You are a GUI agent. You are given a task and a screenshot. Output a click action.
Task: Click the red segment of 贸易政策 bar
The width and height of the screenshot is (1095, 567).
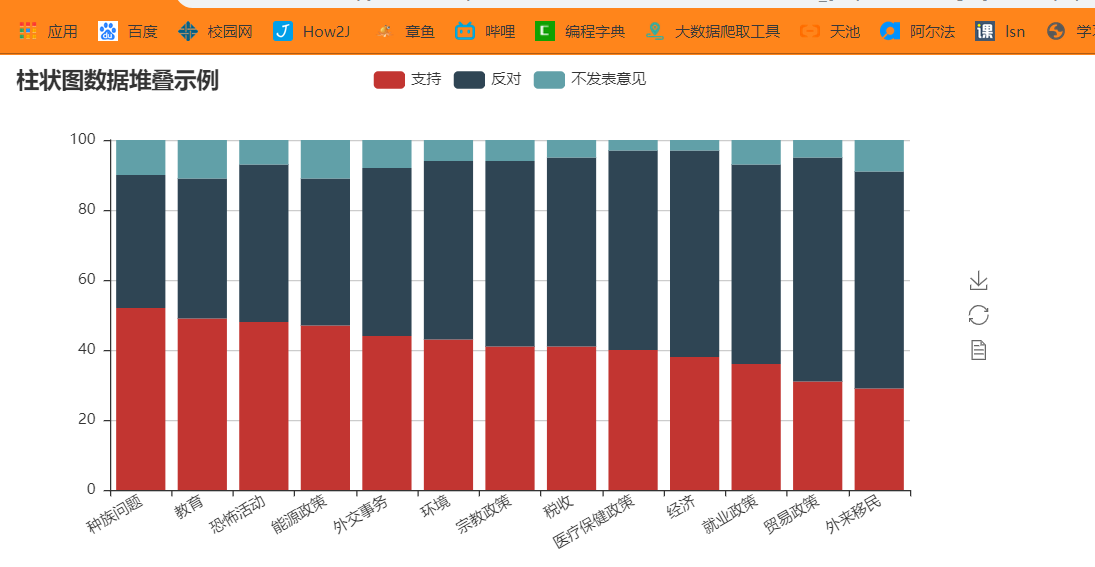click(x=818, y=436)
